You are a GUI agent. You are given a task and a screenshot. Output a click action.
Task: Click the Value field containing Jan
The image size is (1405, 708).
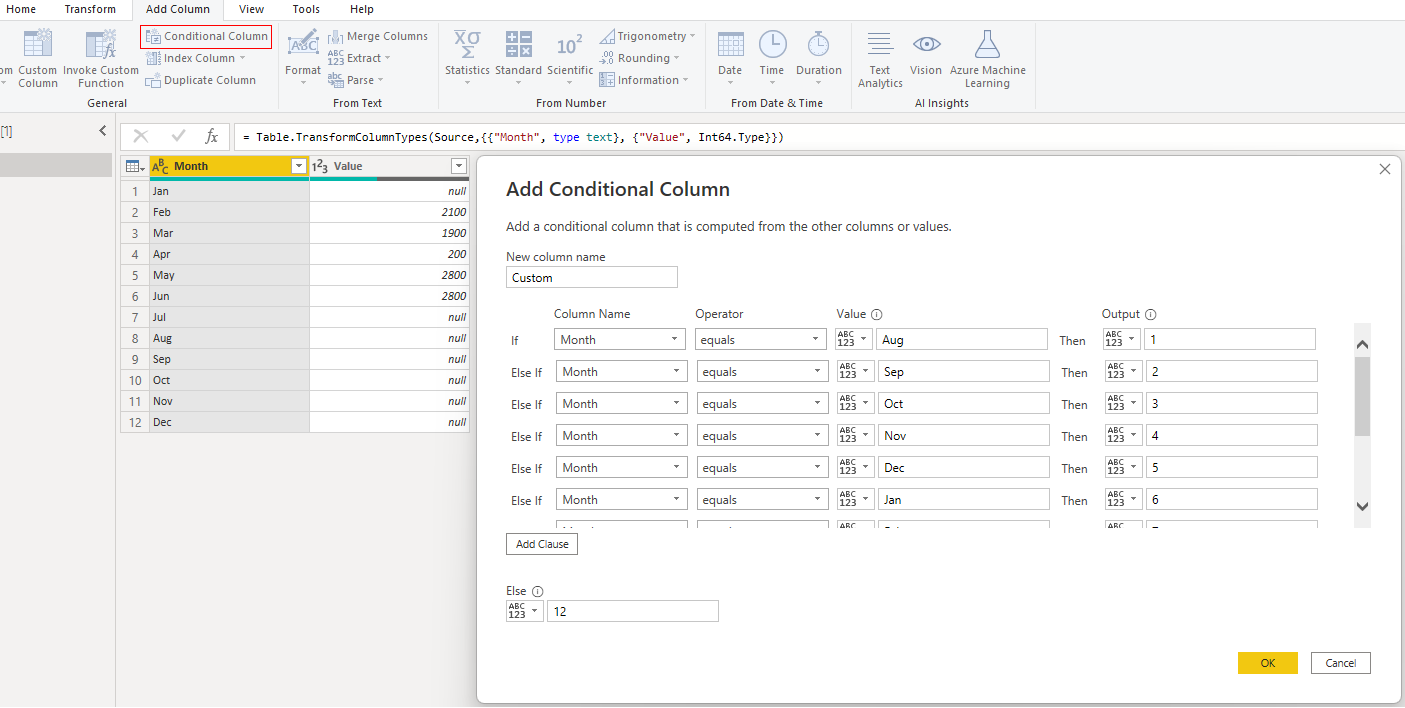pyautogui.click(x=964, y=500)
